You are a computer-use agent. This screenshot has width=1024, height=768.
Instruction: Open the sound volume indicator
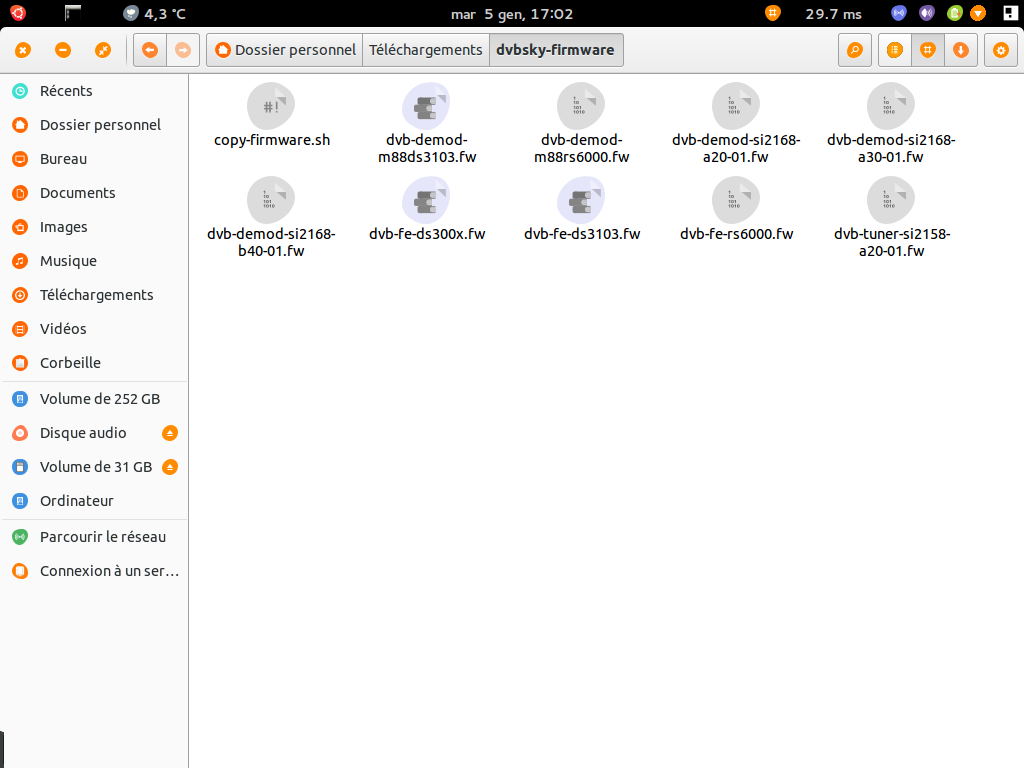coord(927,13)
